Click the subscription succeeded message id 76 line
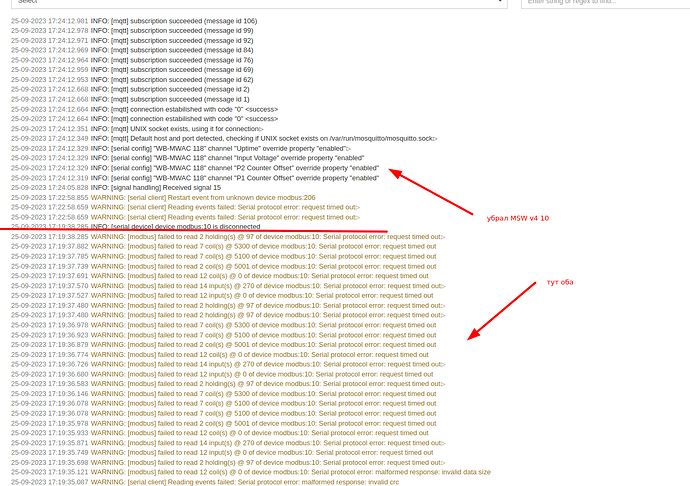This screenshot has height=486, width=690. tap(132, 60)
